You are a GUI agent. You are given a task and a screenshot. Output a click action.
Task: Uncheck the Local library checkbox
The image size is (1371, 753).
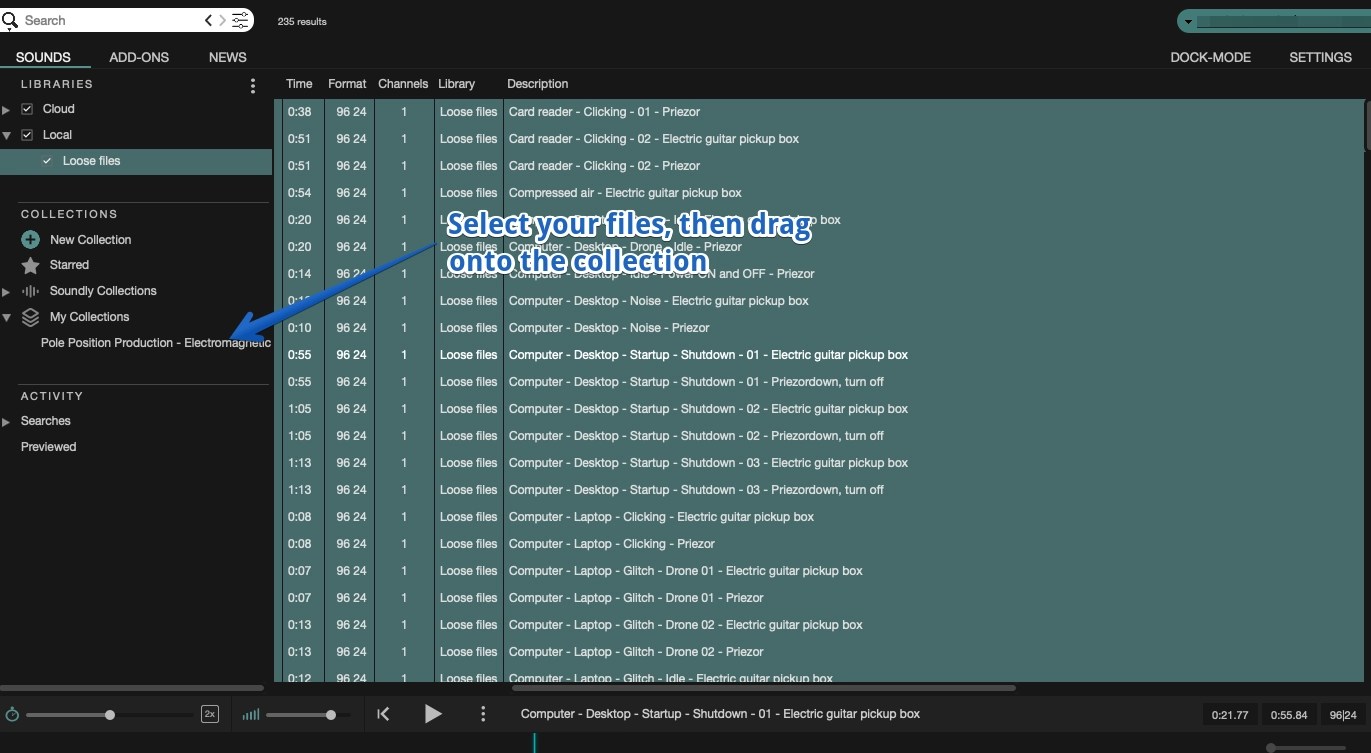(x=26, y=134)
